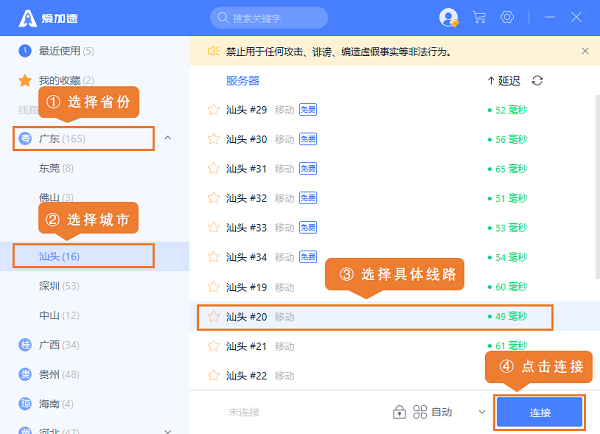The height and width of the screenshot is (434, 600).
Task: Select 中山 (12) city
Action: pos(59,315)
